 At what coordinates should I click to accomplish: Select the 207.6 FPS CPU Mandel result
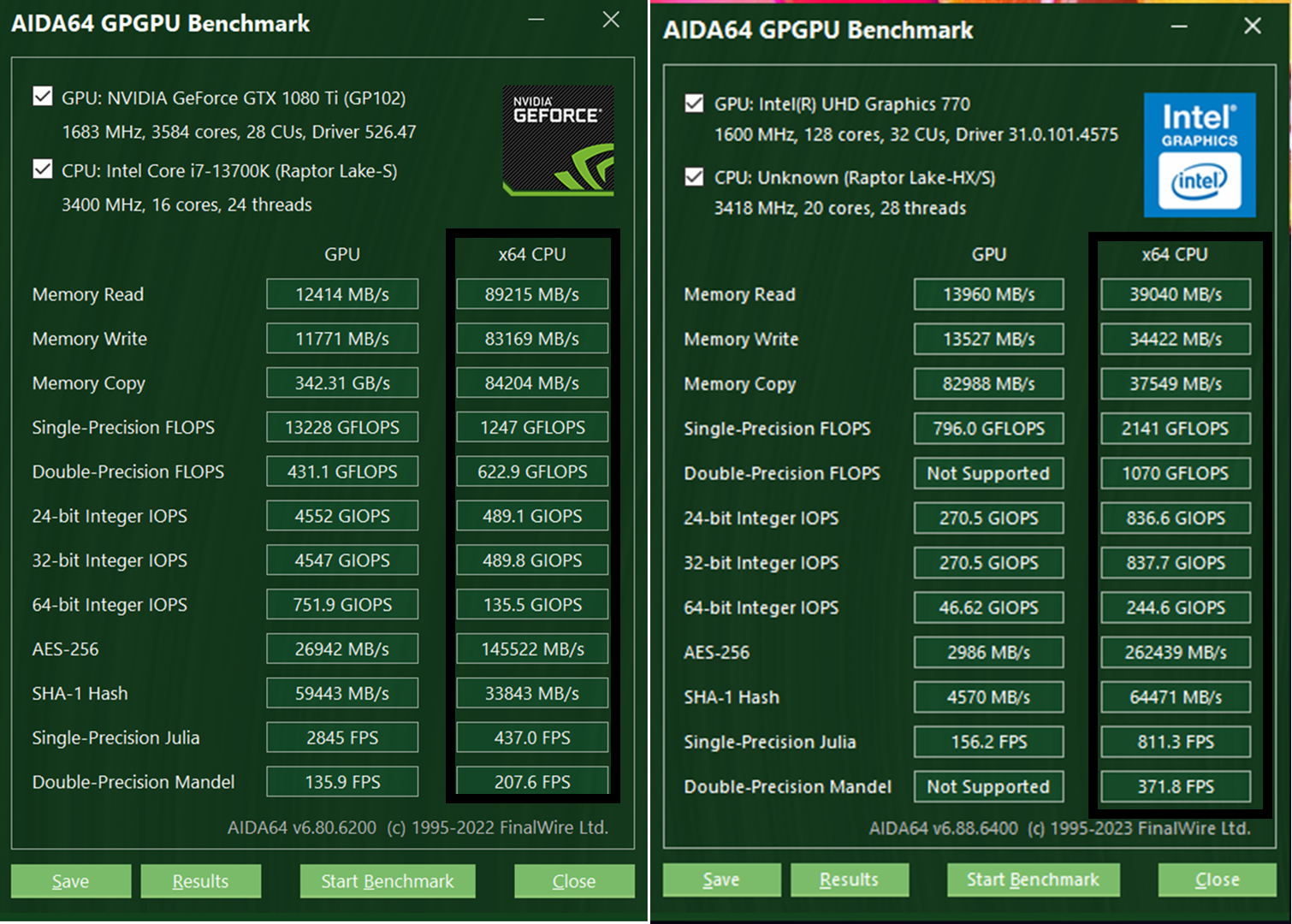532,782
